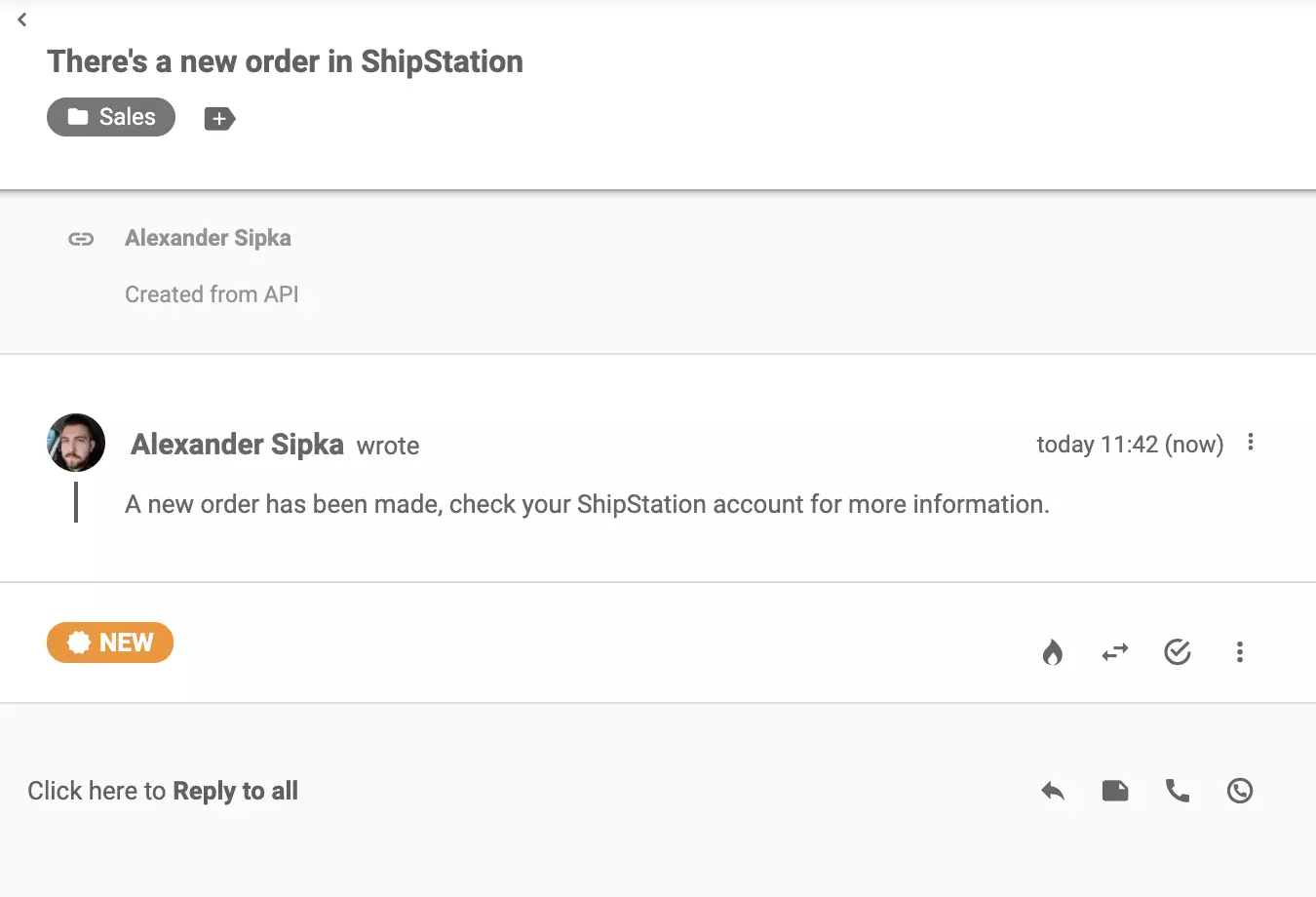This screenshot has height=897, width=1316.
Task: Select the Sales folder label
Action: 110,117
